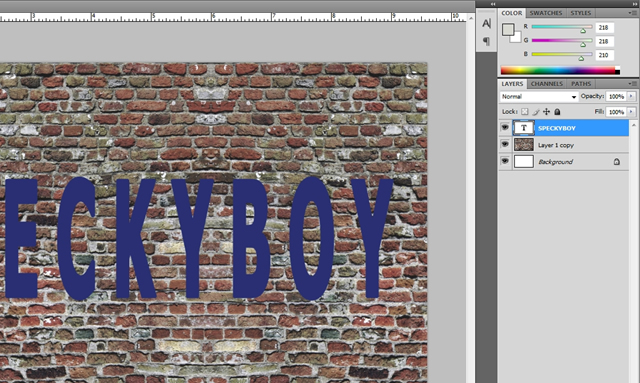The width and height of the screenshot is (640, 383).
Task: Click the foreground color swatch
Action: (508, 30)
